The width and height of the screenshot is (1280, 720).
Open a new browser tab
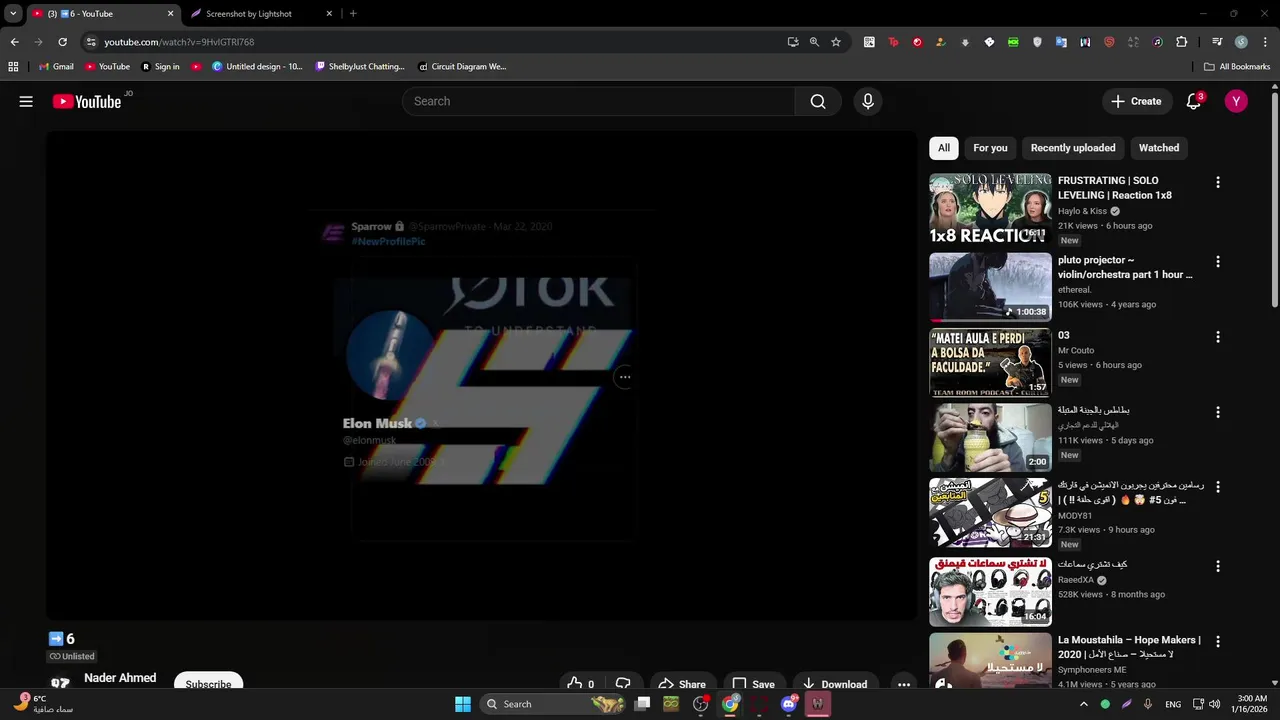point(353,14)
